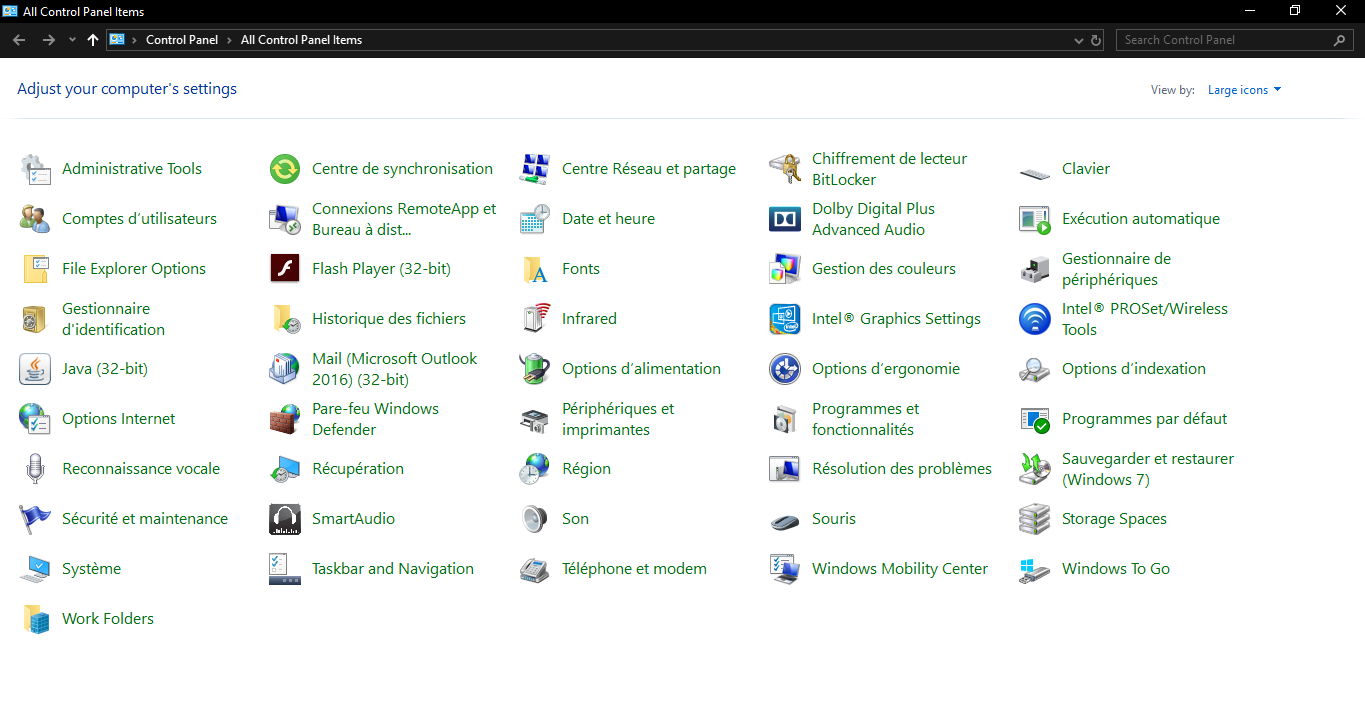Open Exécution automatique icon
The height and width of the screenshot is (724, 1365).
pos(1035,219)
